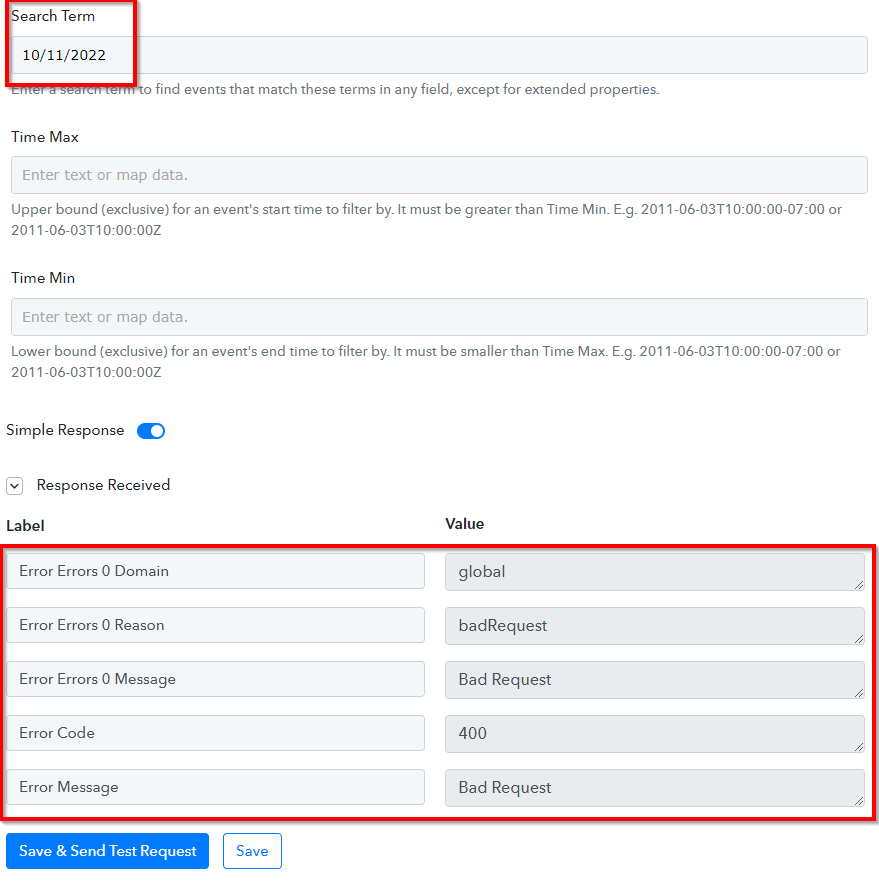The height and width of the screenshot is (881, 879).
Task: Click the Response Received label text
Action: (x=103, y=485)
